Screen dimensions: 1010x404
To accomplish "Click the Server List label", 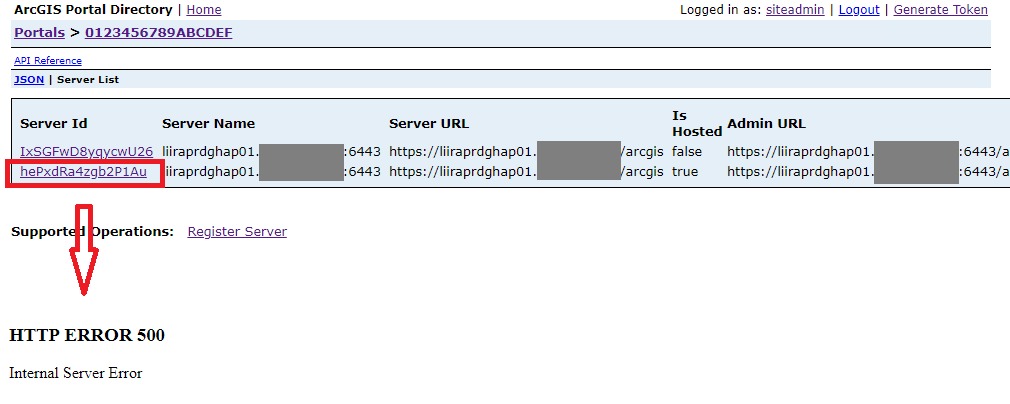I will pos(88,80).
